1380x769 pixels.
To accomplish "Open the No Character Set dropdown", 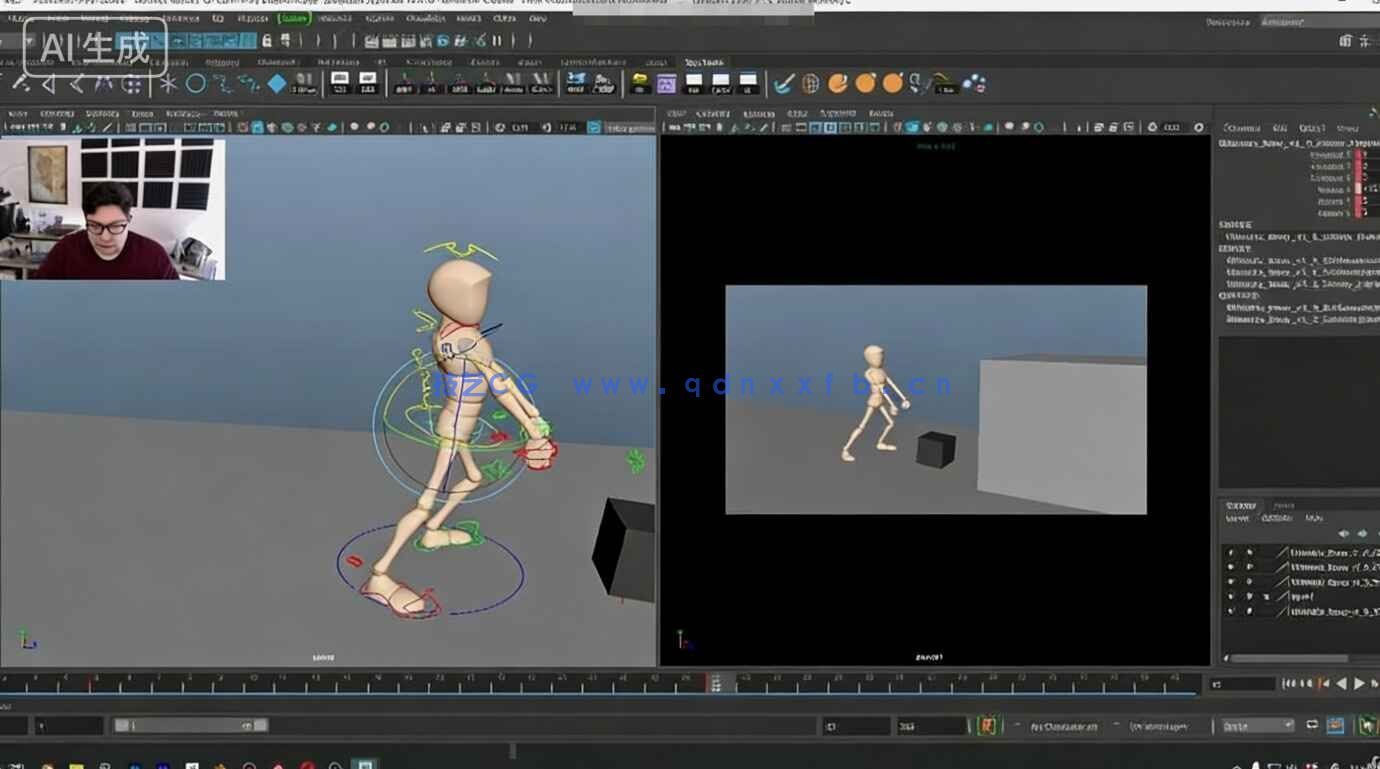I will pos(1065,725).
